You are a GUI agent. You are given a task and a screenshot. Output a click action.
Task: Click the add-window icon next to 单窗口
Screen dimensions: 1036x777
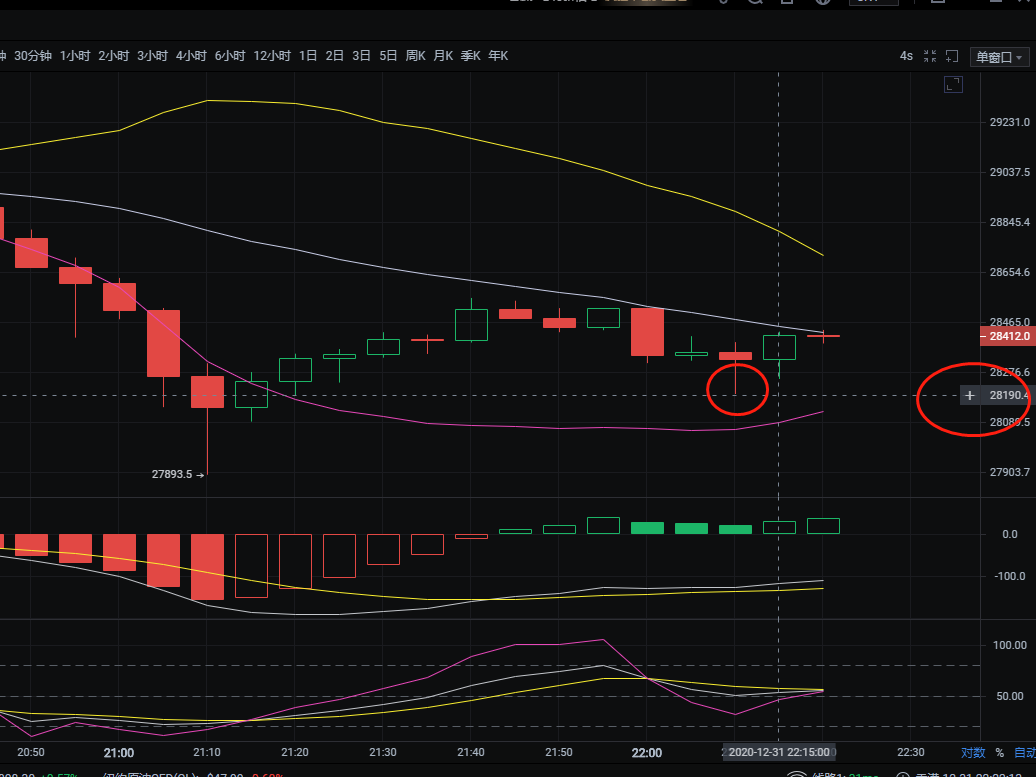click(x=951, y=56)
